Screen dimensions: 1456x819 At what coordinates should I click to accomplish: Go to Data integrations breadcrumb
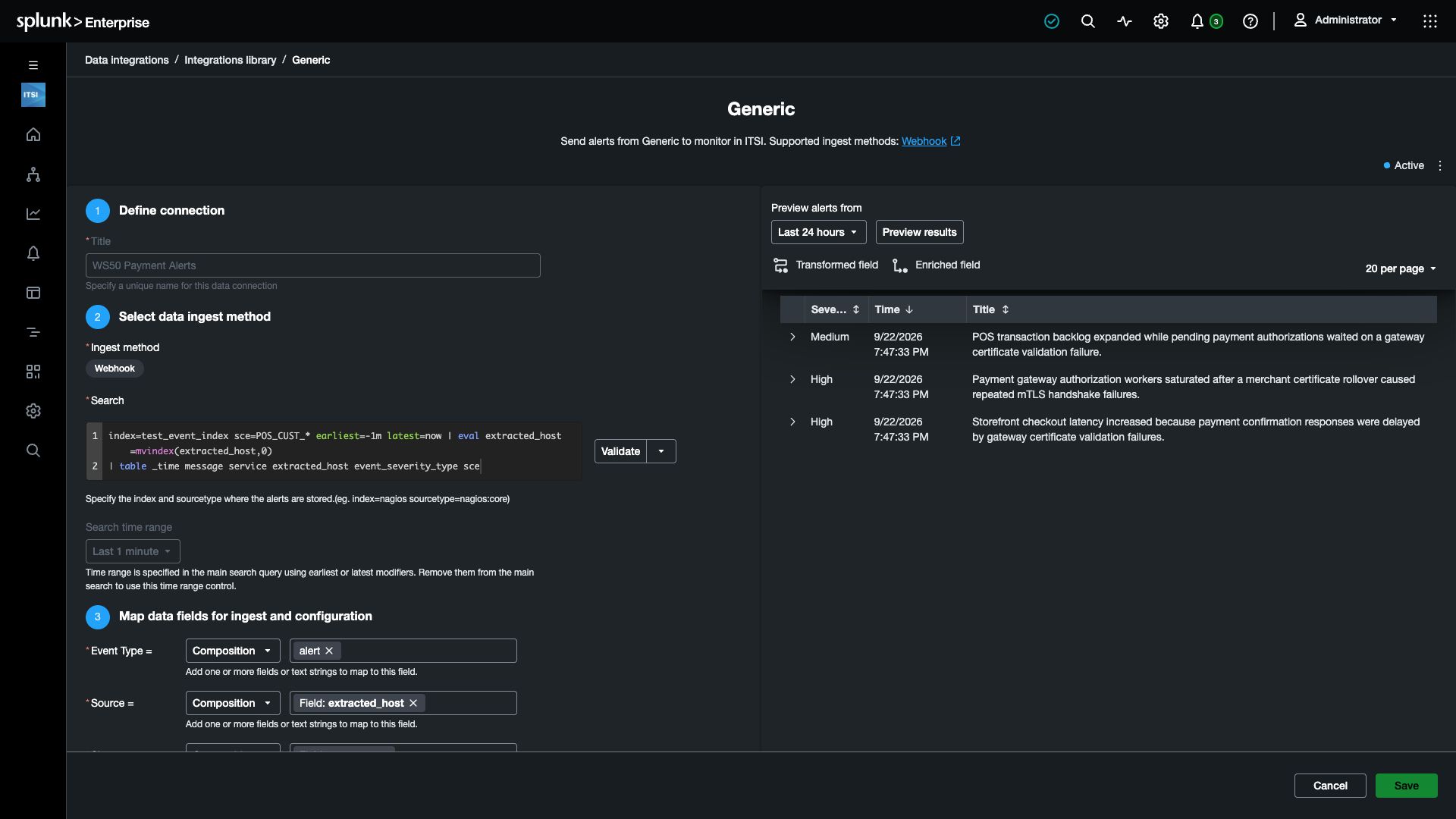[127, 60]
